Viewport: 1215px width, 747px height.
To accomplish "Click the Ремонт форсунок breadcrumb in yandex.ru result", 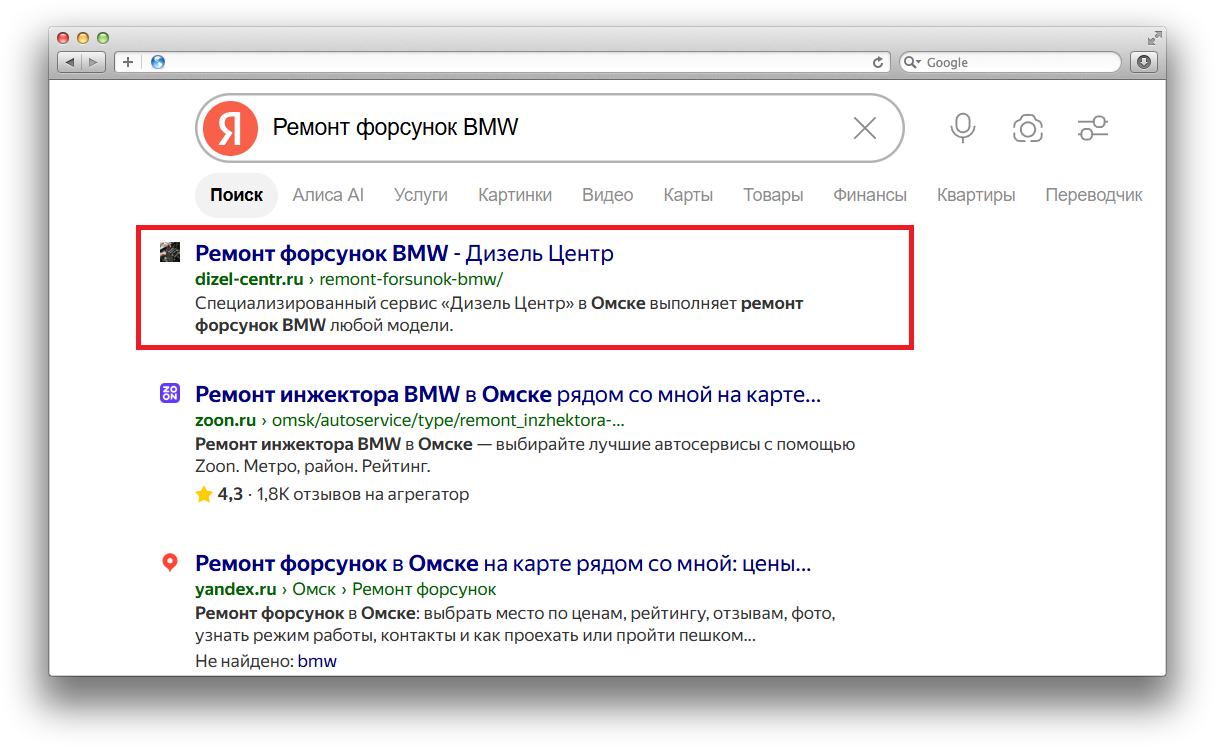I will coord(424,589).
